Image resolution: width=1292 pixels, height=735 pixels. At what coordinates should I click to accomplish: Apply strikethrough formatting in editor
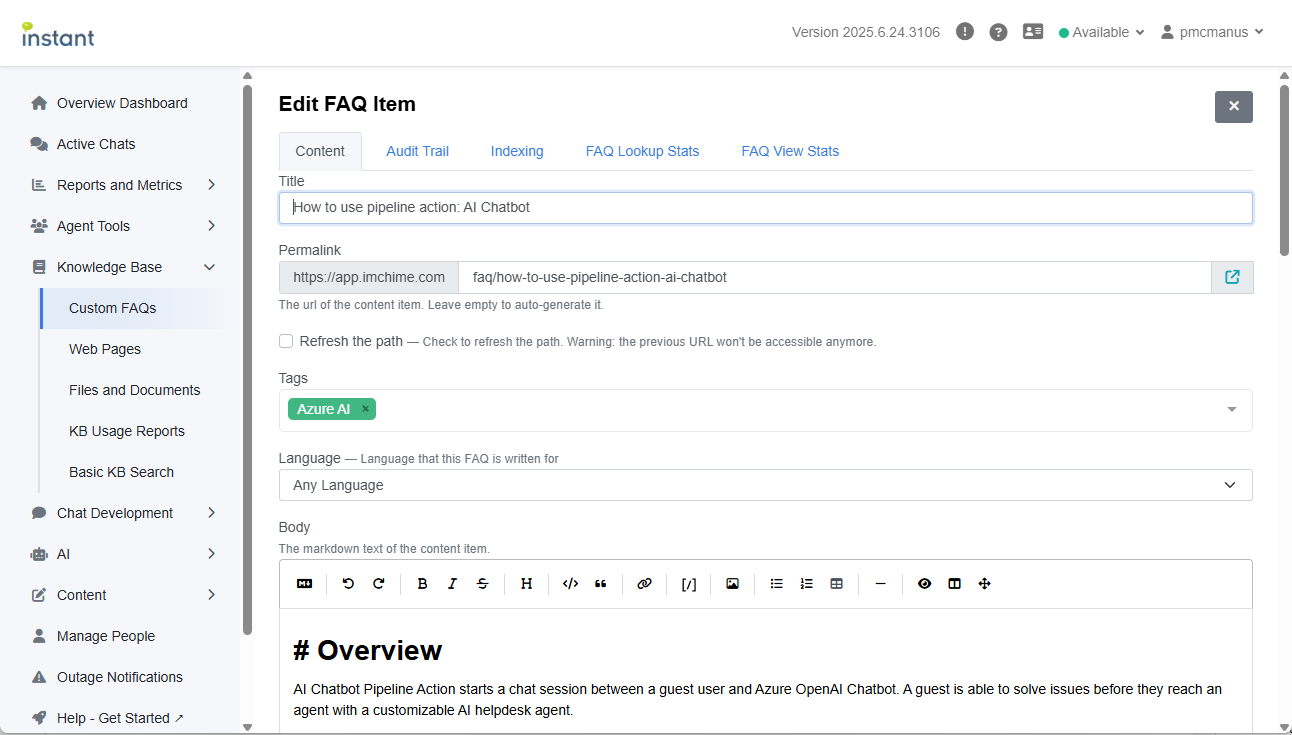tap(483, 584)
